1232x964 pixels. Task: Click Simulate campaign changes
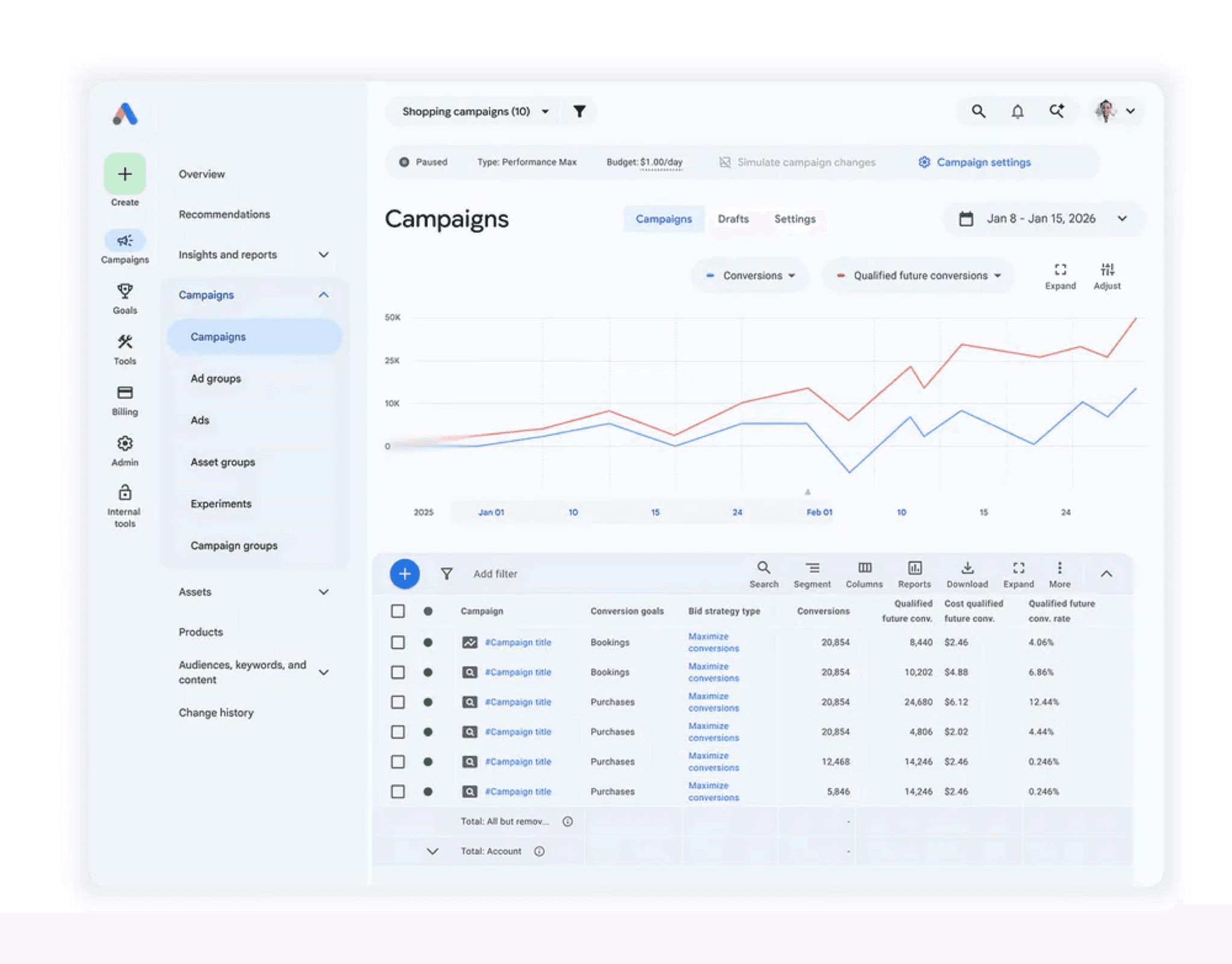point(797,162)
